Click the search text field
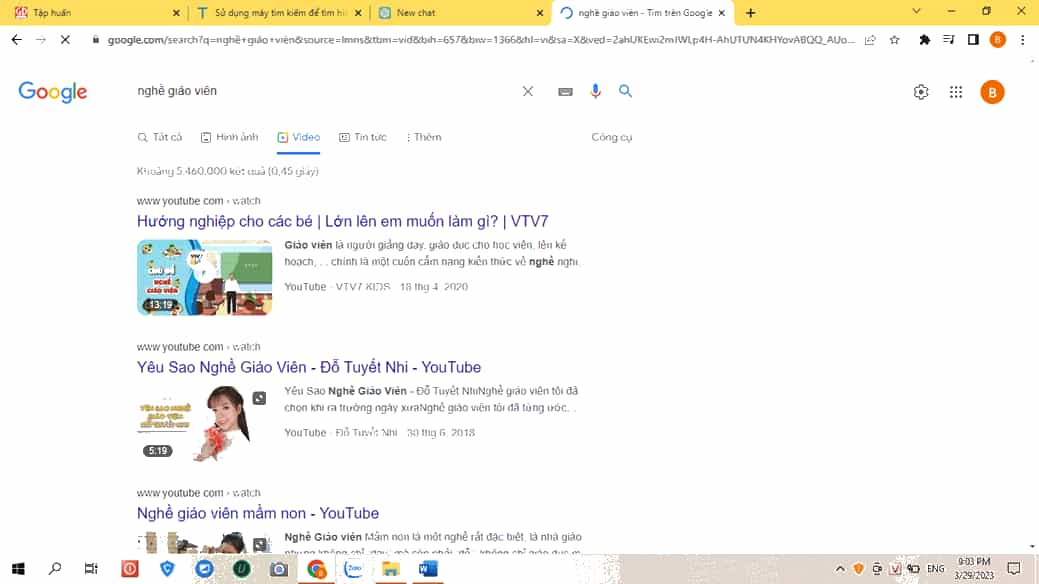1039x584 pixels. [325, 91]
